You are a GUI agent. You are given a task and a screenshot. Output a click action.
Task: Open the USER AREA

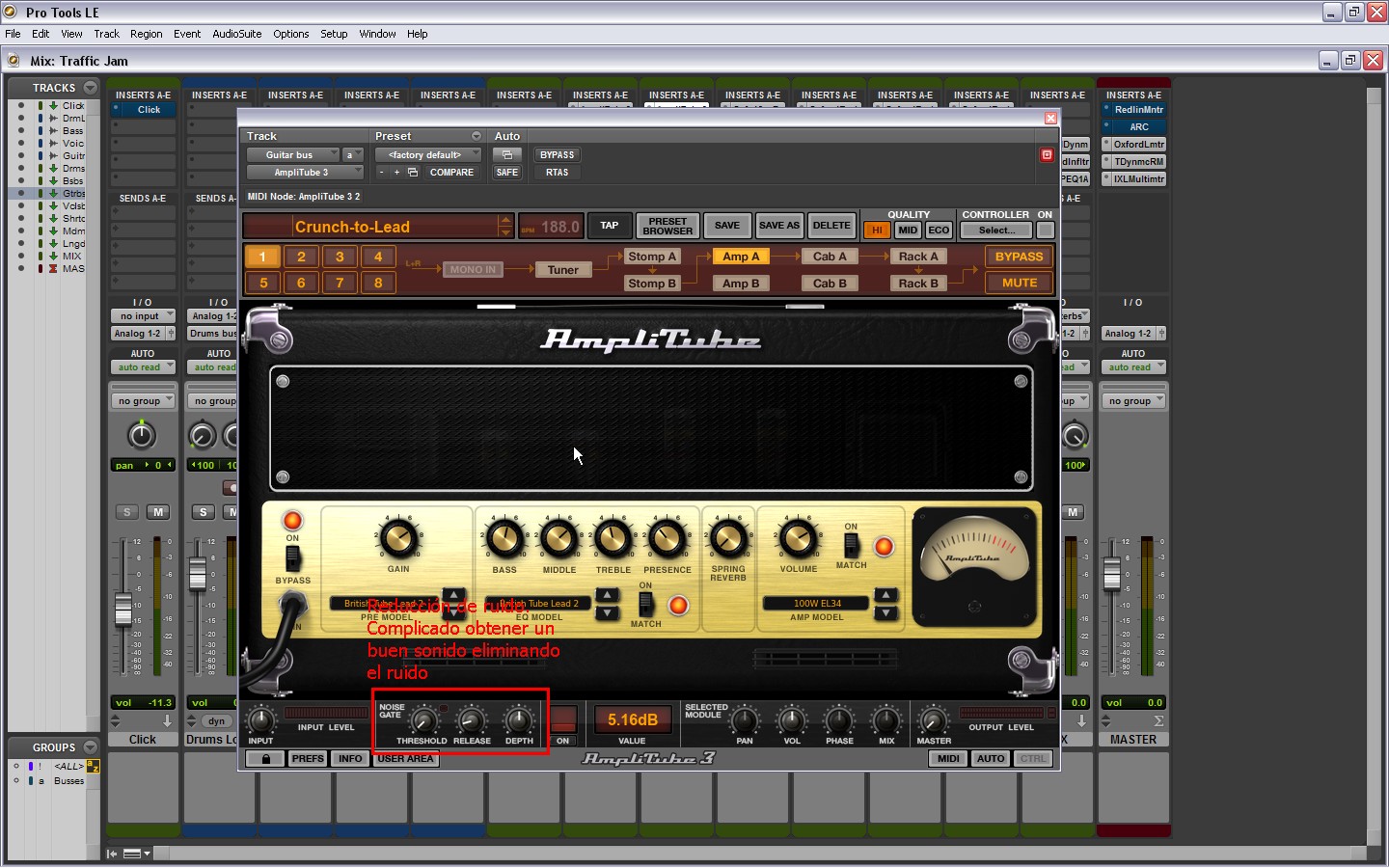[406, 759]
